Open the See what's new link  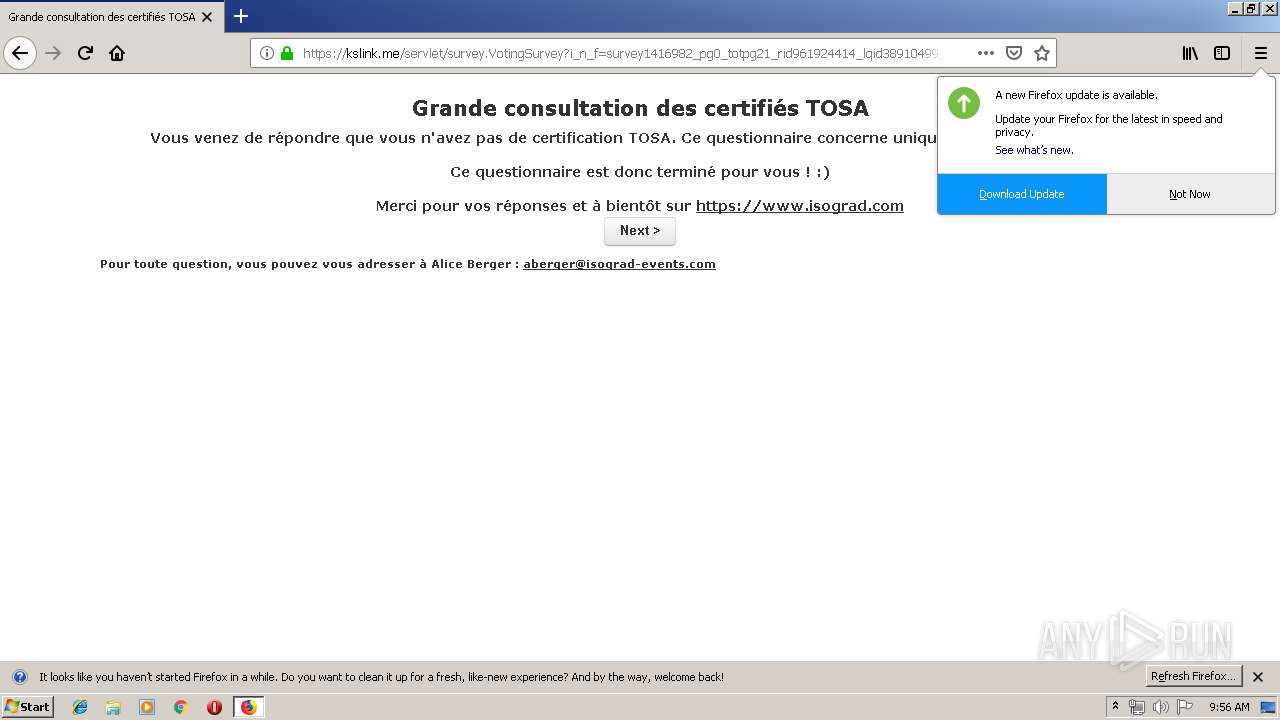click(x=1034, y=150)
